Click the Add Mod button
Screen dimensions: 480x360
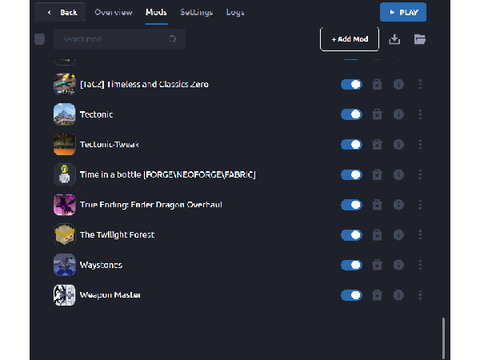pyautogui.click(x=350, y=39)
